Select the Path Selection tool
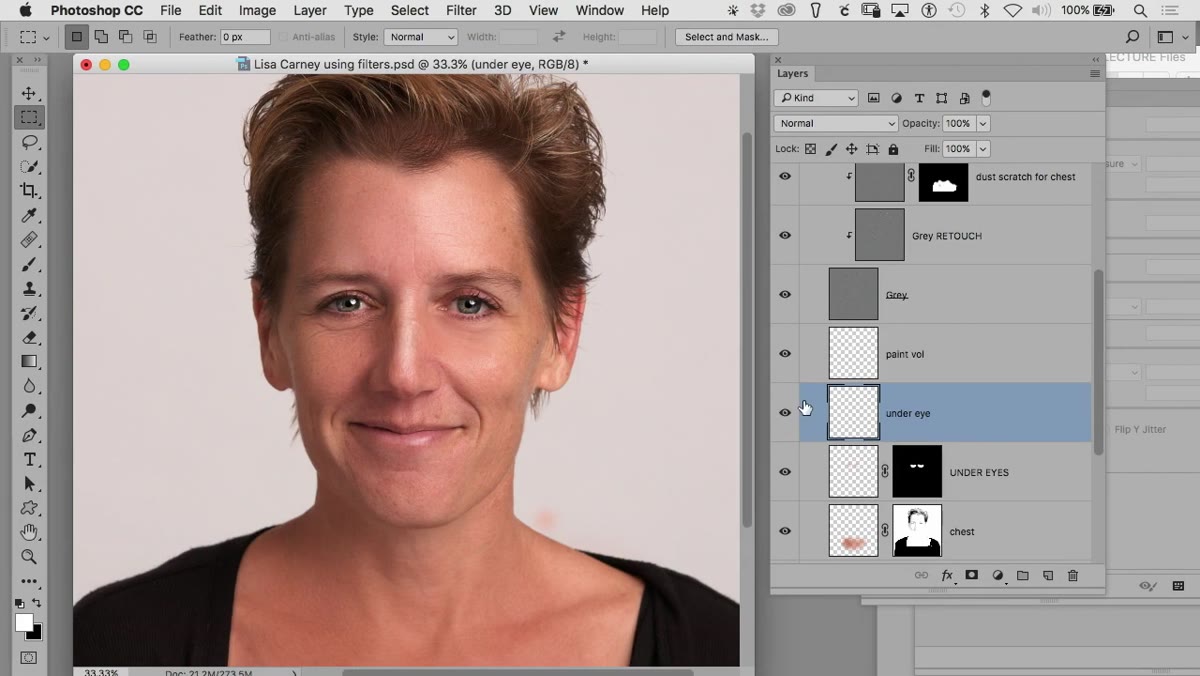The height and width of the screenshot is (676, 1200). [29, 484]
